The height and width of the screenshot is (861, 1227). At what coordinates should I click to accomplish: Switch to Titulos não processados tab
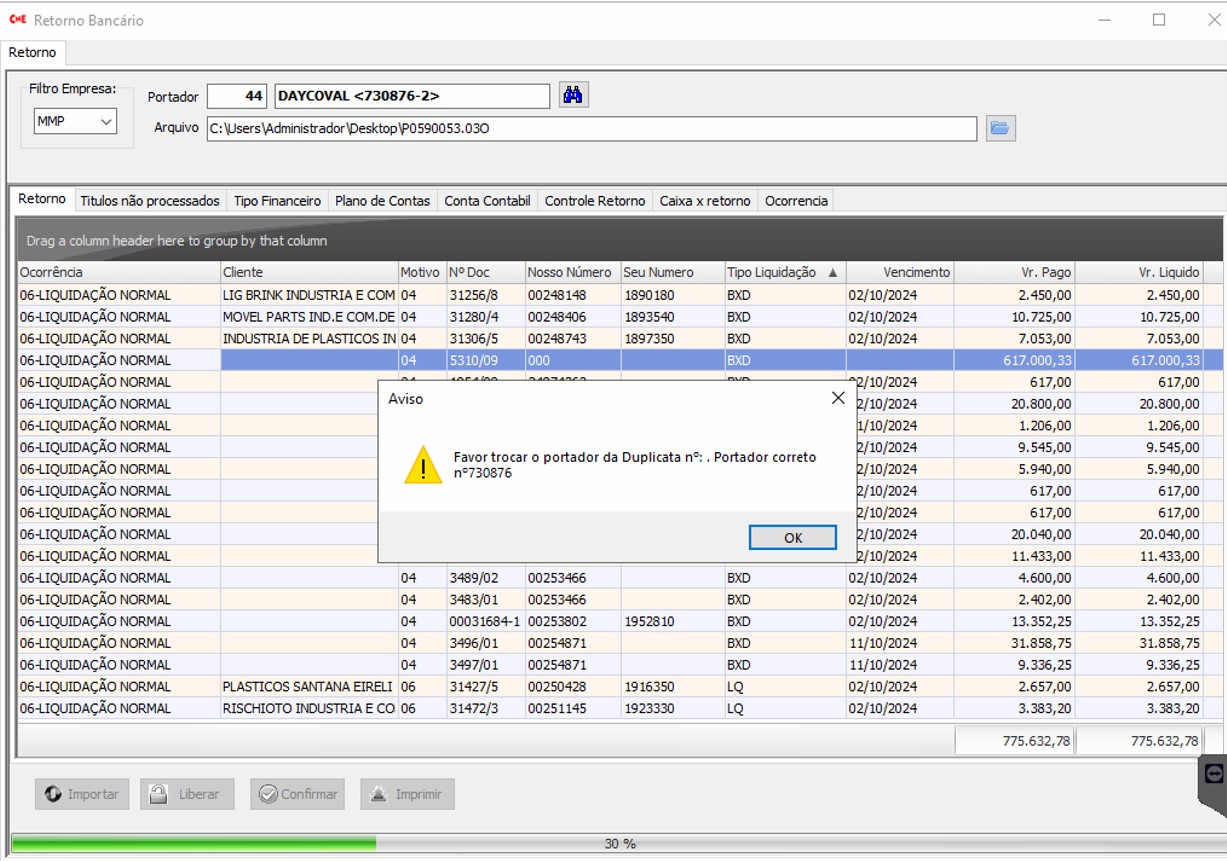[x=149, y=201]
